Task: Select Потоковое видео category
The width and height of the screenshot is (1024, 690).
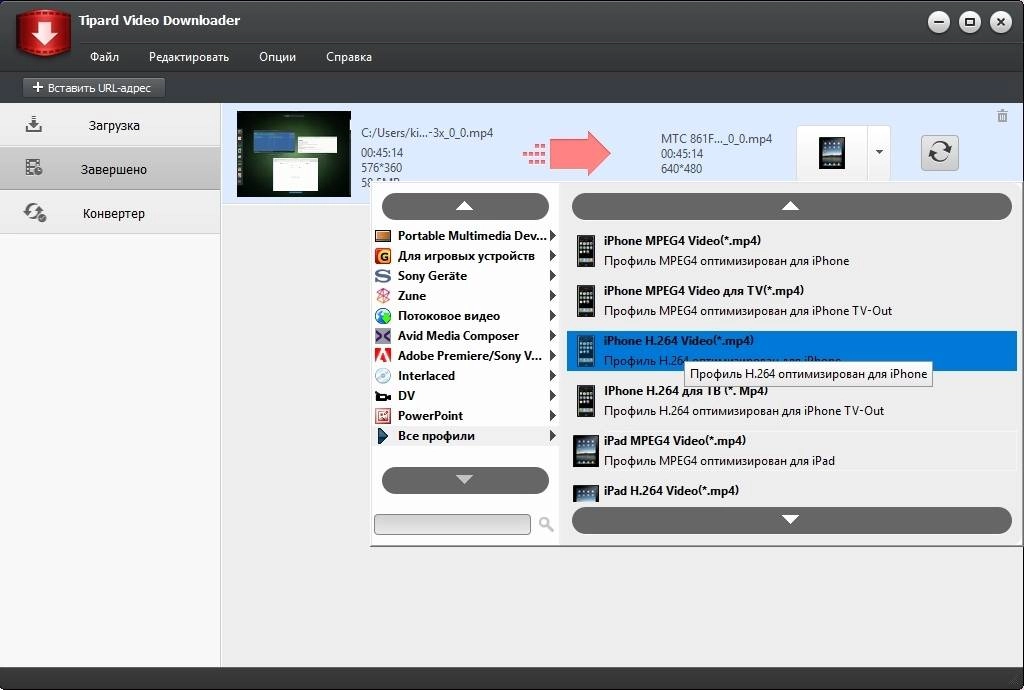Action: point(465,316)
